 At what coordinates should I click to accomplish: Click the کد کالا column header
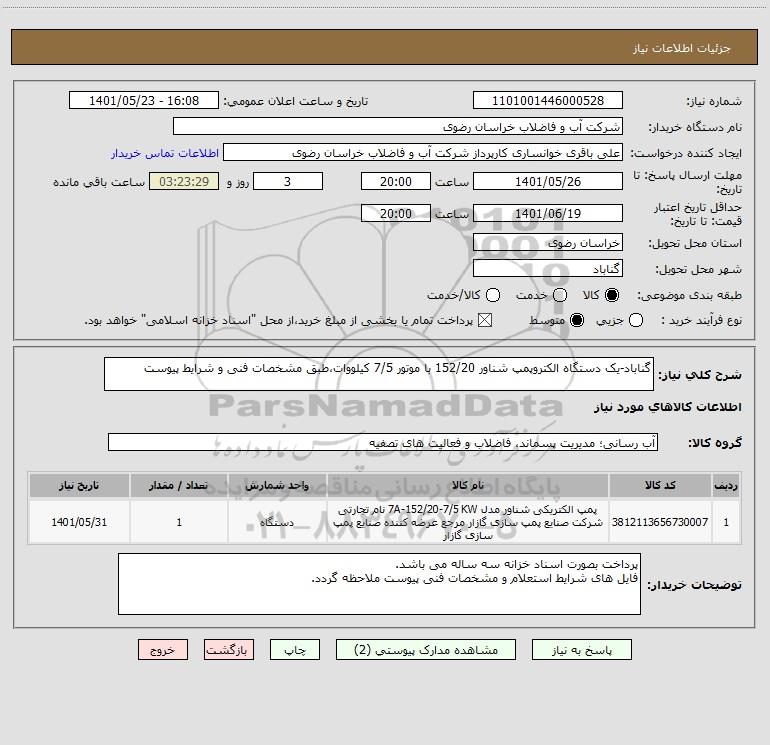(660, 485)
